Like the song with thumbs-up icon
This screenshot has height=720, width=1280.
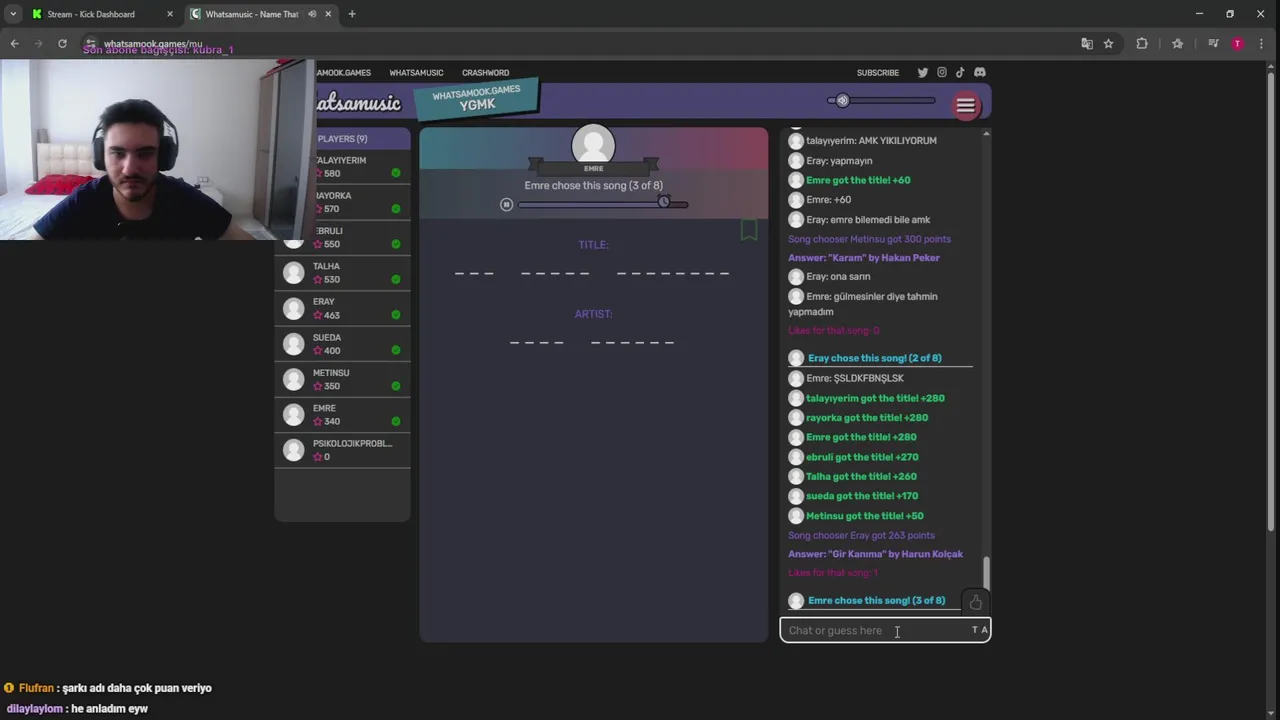pyautogui.click(x=975, y=602)
